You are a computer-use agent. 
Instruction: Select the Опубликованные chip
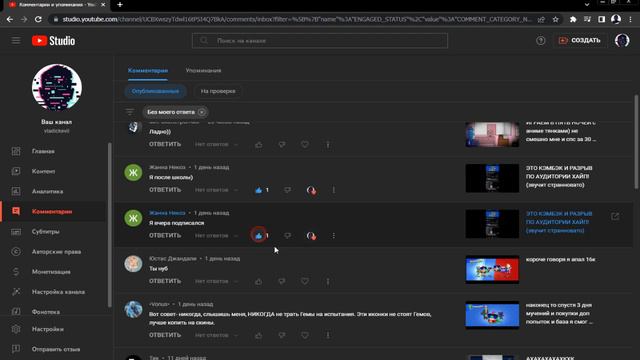(x=155, y=91)
